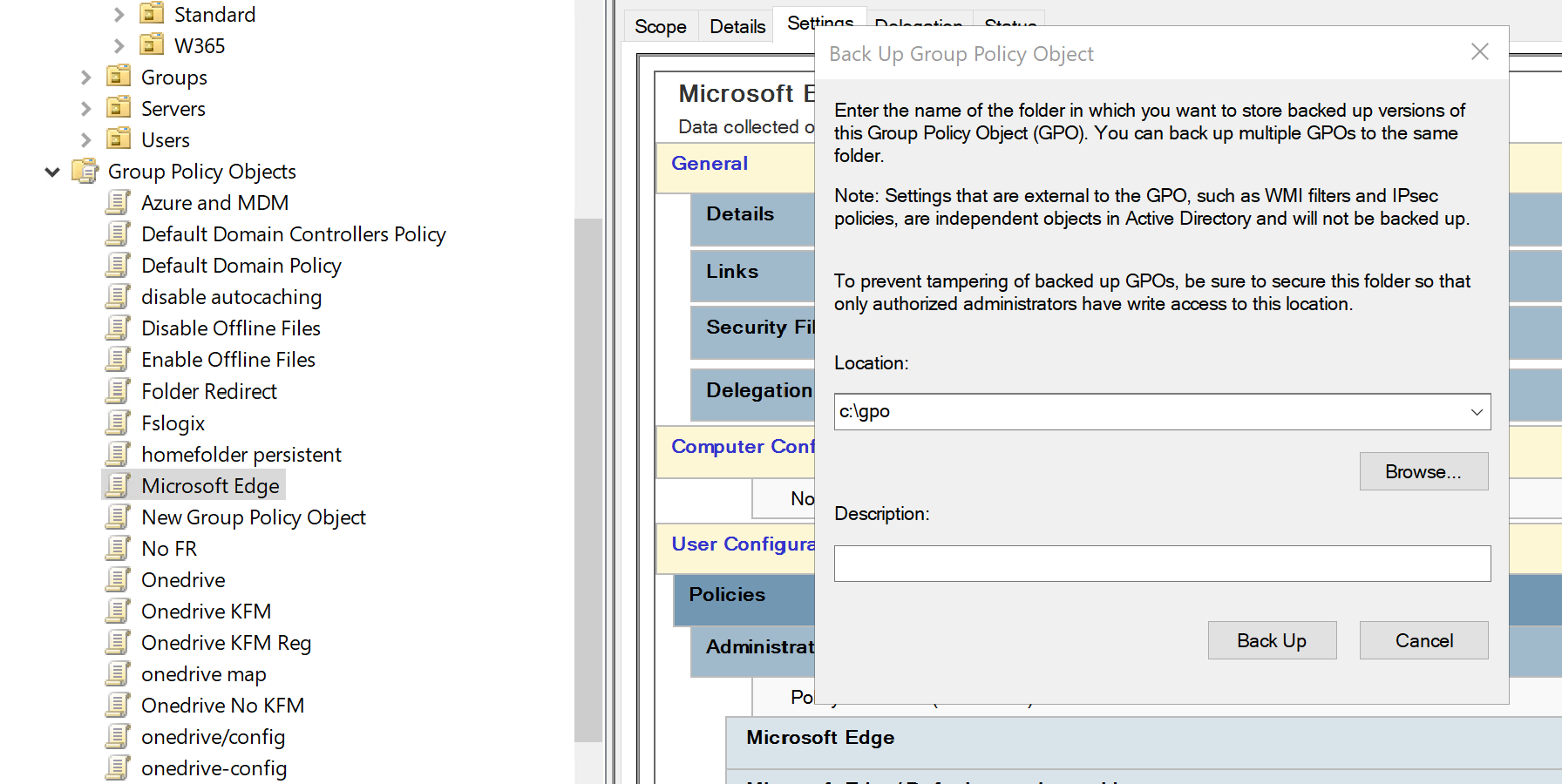Click the Back Up button
Image resolution: width=1562 pixels, height=784 pixels.
(x=1271, y=639)
